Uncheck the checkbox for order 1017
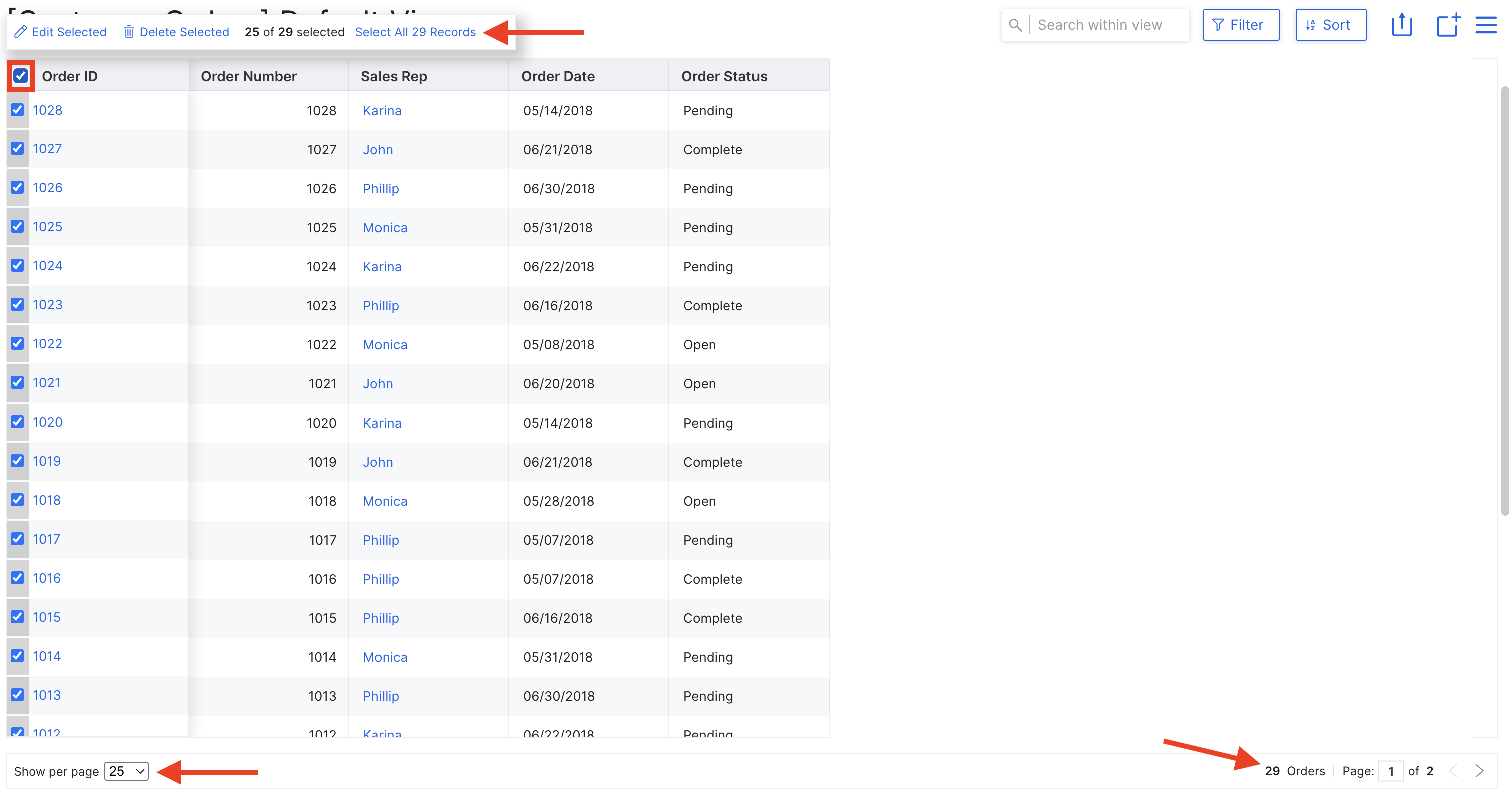The image size is (1512, 797). pos(17,539)
